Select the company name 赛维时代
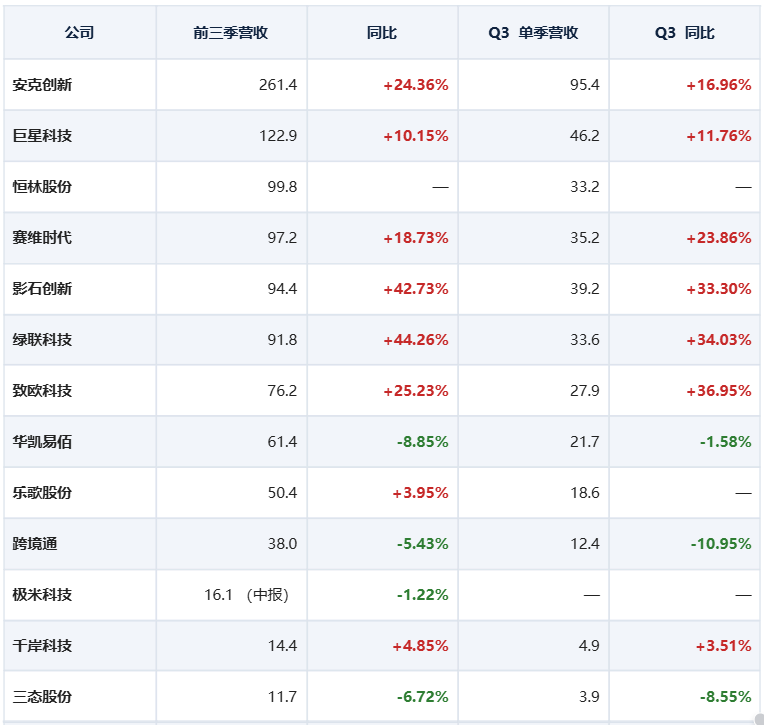764x725 pixels. [x=42, y=238]
